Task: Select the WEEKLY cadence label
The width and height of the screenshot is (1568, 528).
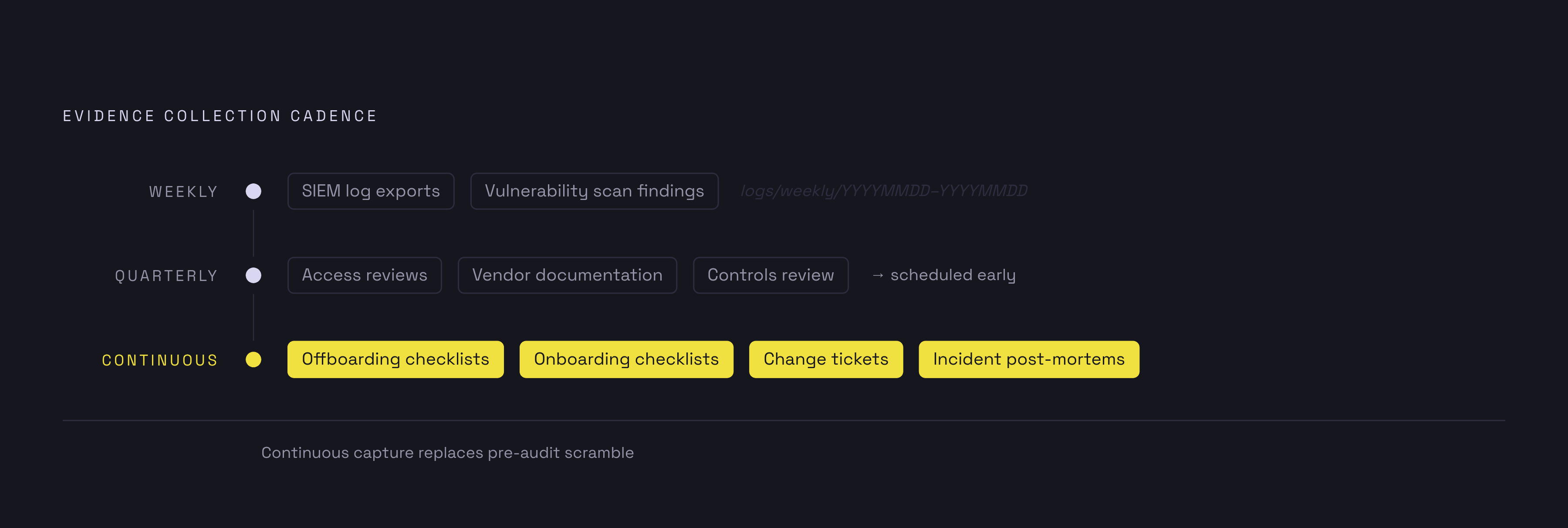Action: pos(183,192)
